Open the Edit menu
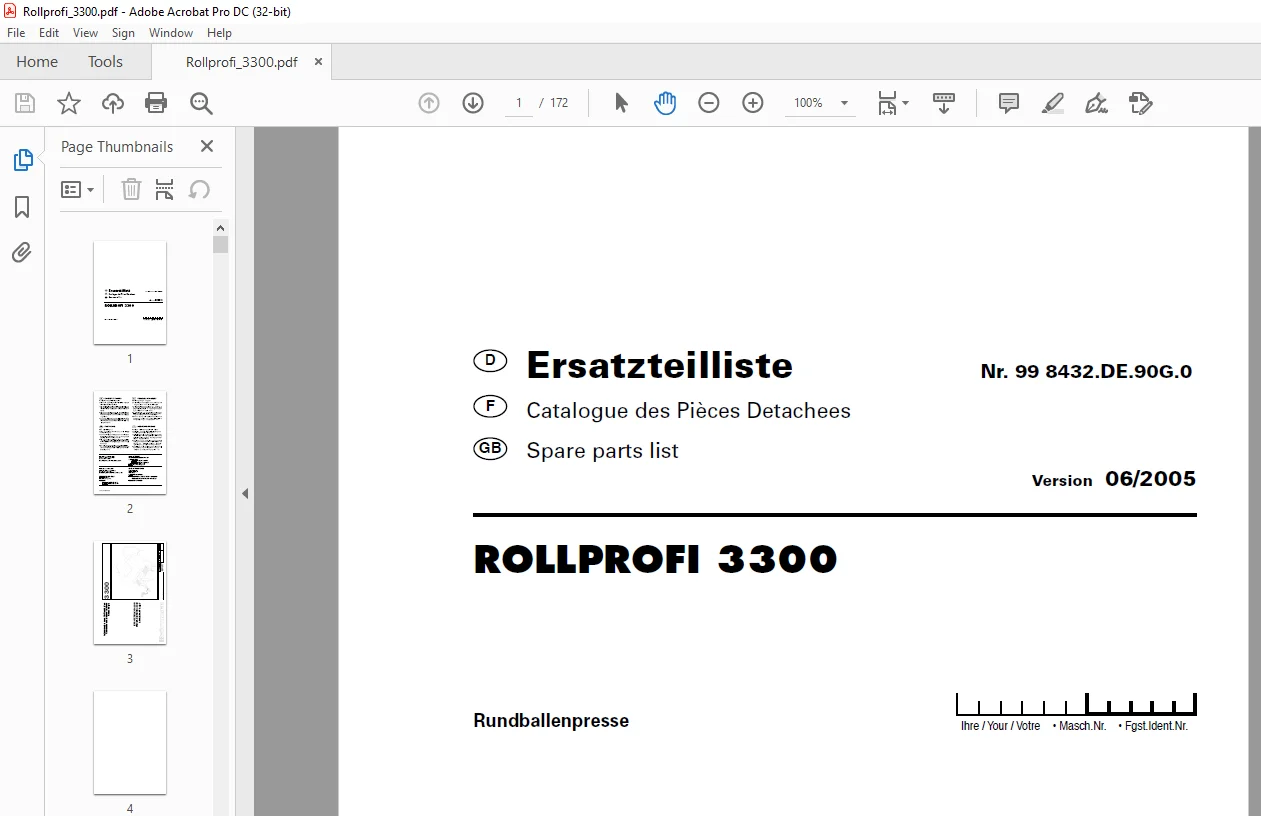This screenshot has height=816, width=1261. pos(49,33)
